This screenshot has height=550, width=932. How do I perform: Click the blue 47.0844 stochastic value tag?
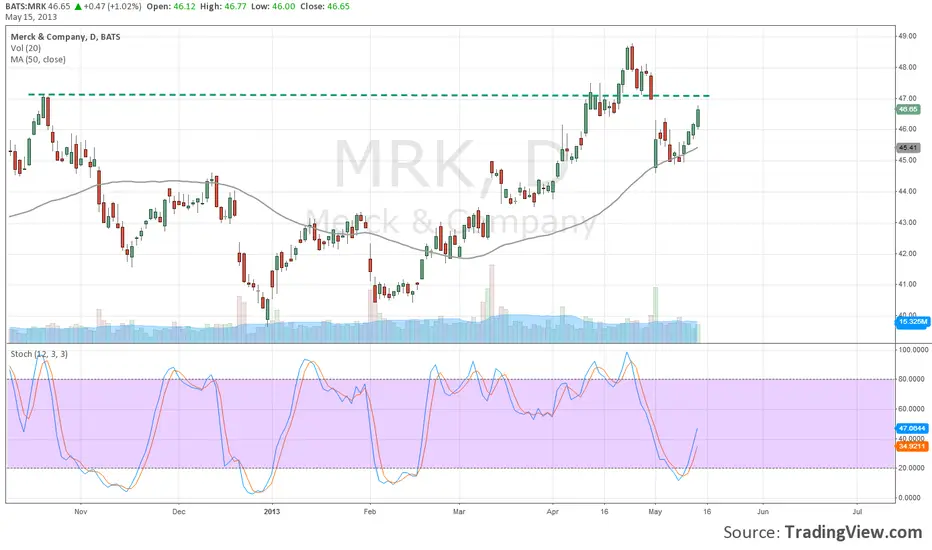(912, 428)
